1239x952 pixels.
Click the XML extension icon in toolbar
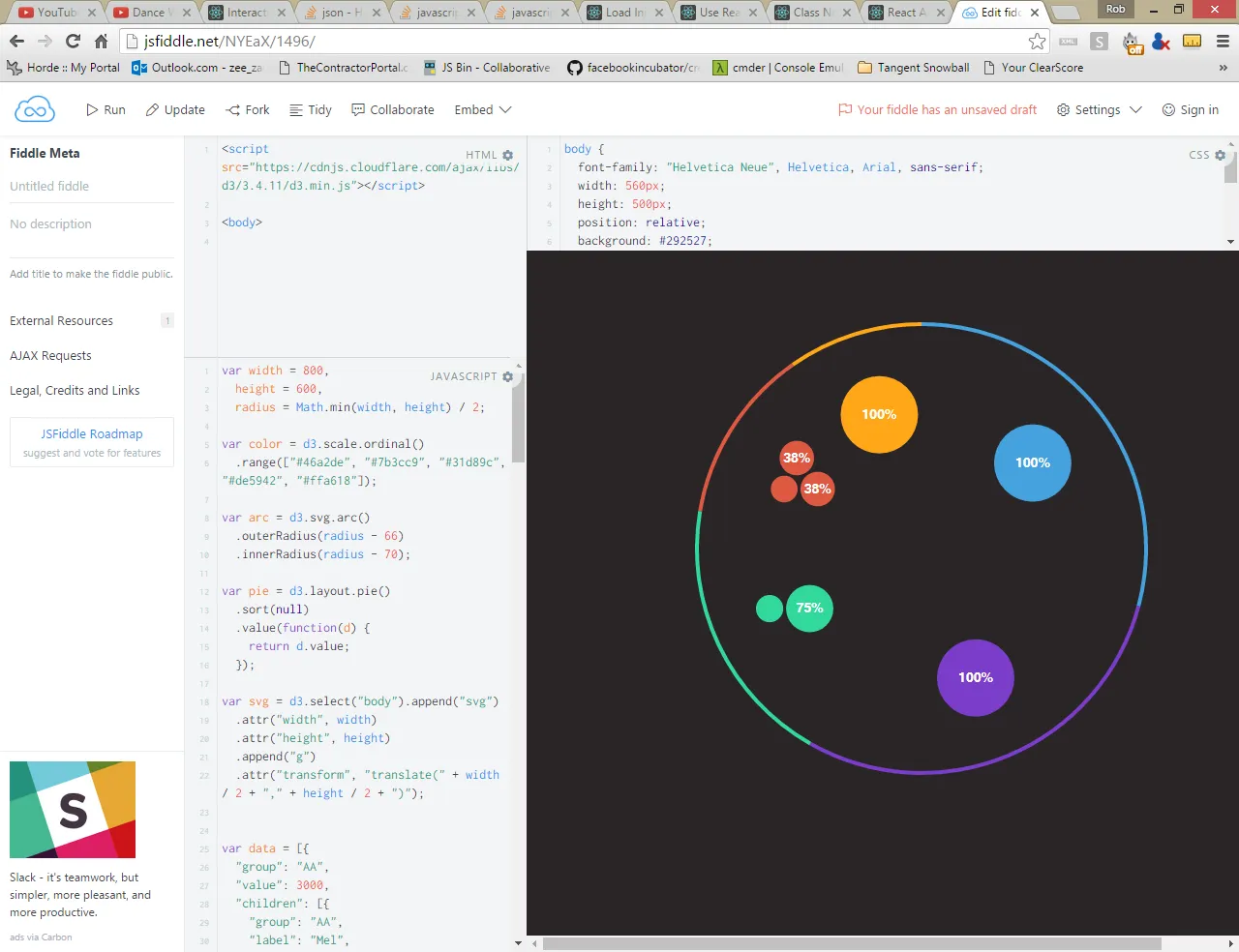tap(1068, 41)
